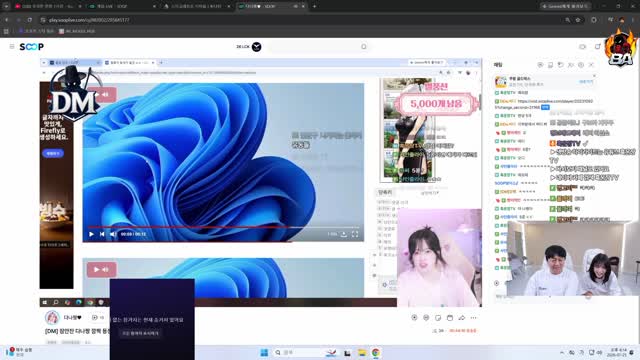Click second chat panel header icon
Image resolution: width=640 pixels, height=360 pixels.
[550, 65]
